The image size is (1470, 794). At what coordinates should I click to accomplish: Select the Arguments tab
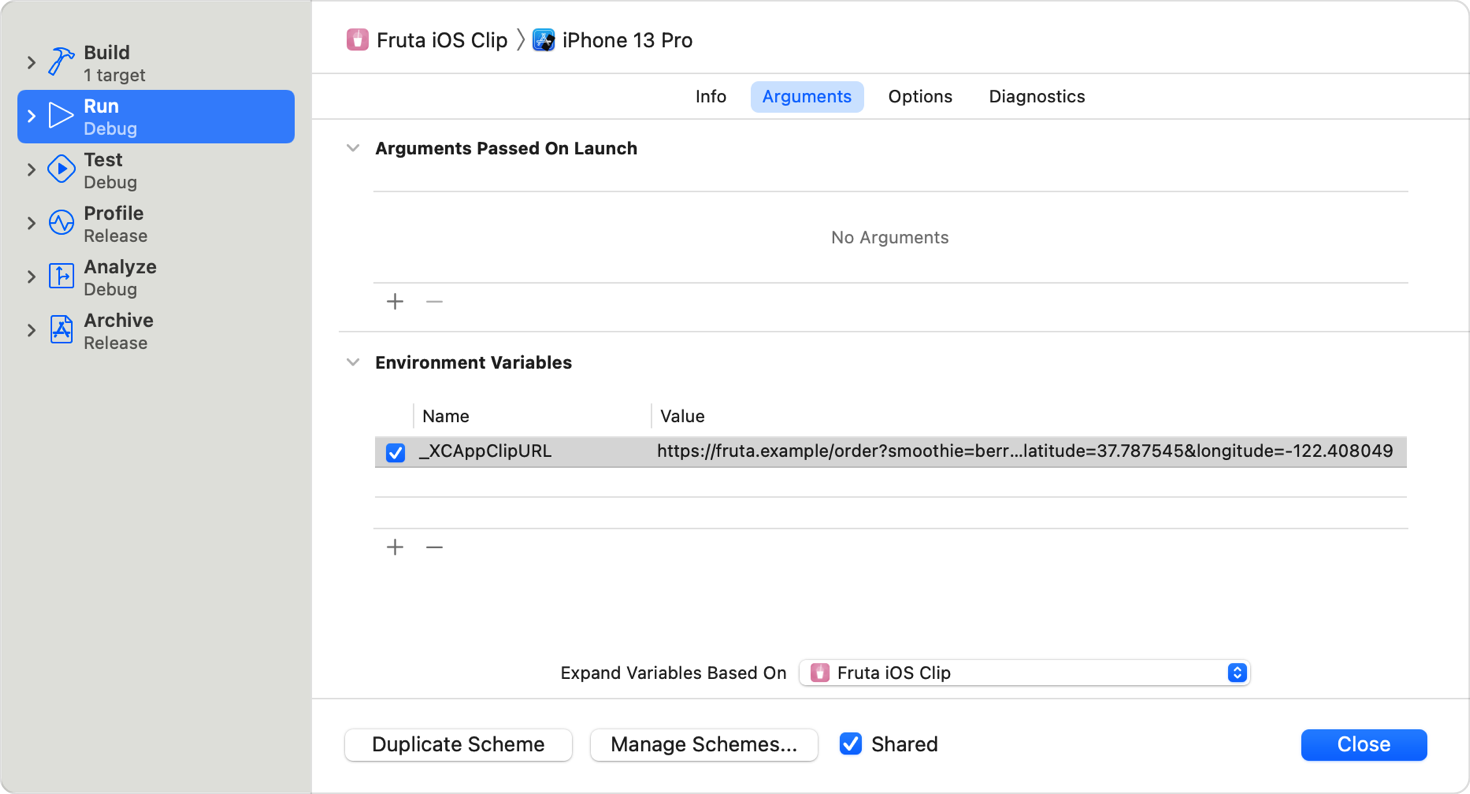click(x=807, y=97)
